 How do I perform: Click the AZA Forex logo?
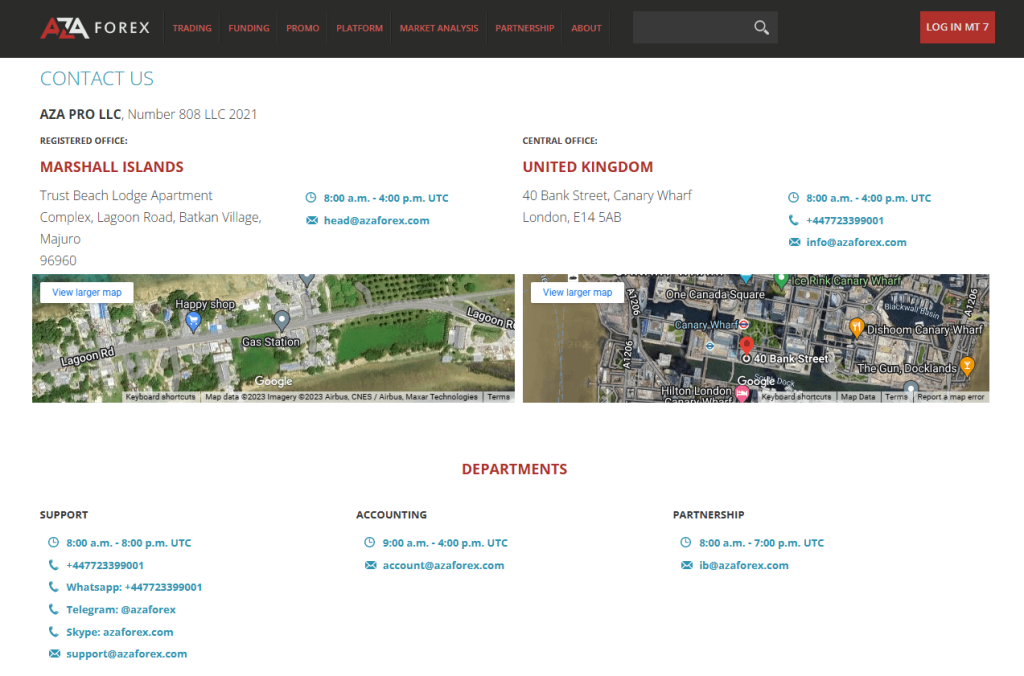pyautogui.click(x=95, y=27)
